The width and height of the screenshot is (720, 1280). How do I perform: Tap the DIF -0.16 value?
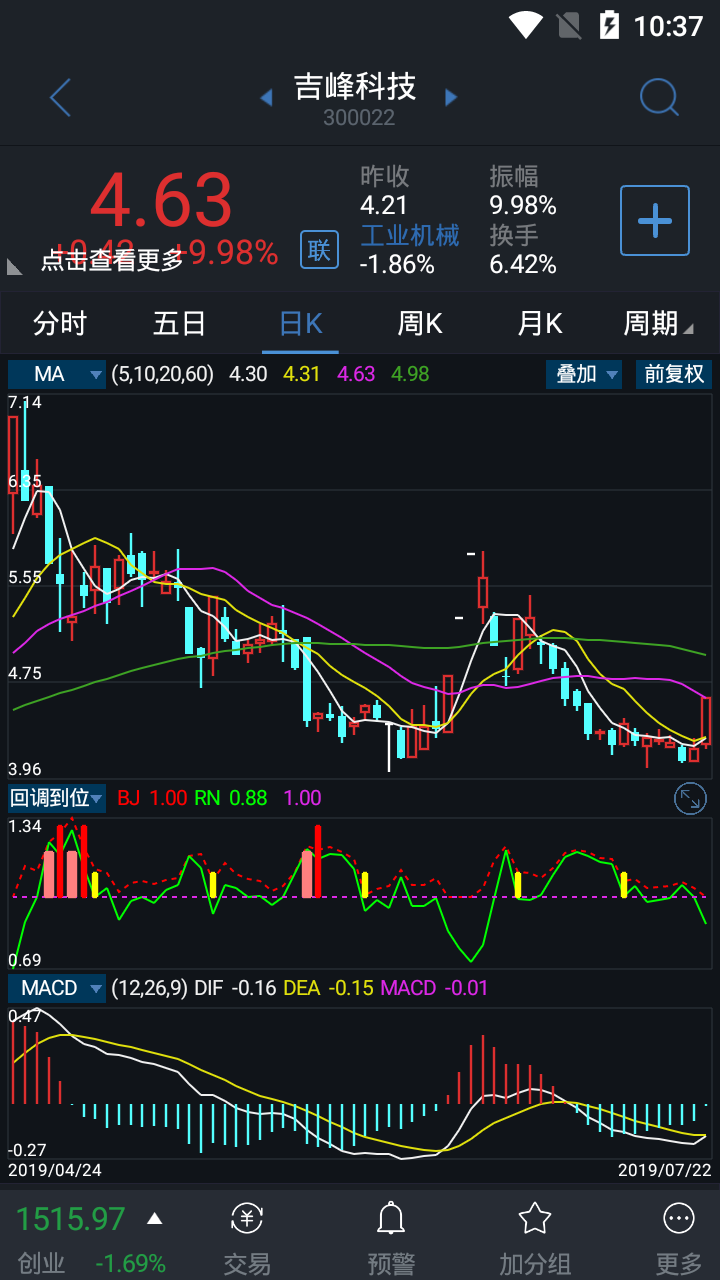(x=235, y=988)
